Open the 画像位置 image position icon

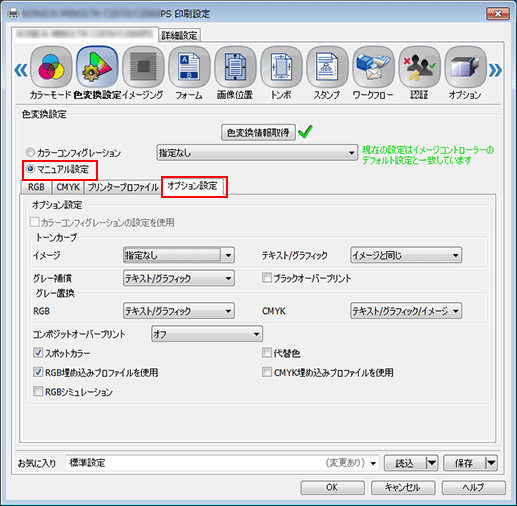tap(235, 67)
